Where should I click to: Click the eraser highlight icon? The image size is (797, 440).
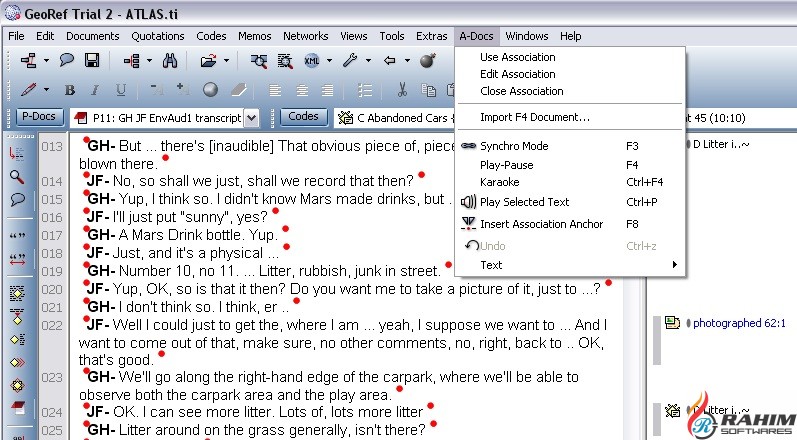tap(239, 90)
